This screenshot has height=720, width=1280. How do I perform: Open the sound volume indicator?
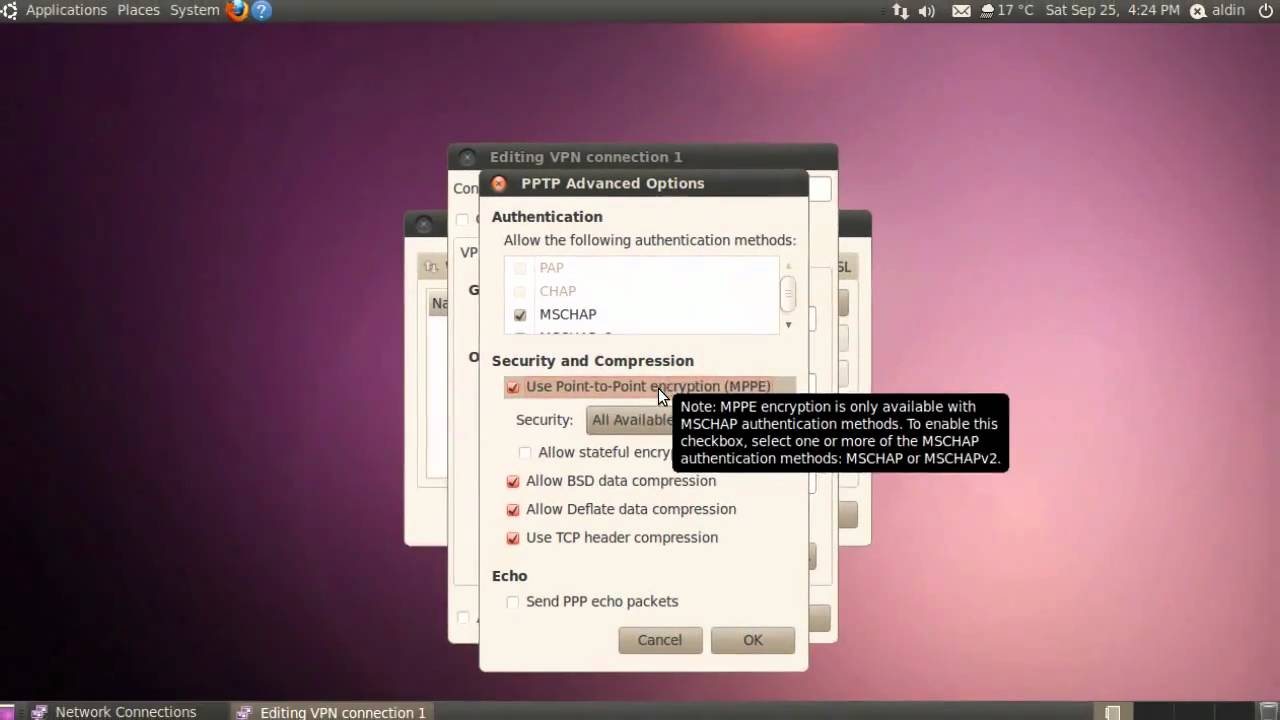coord(926,11)
